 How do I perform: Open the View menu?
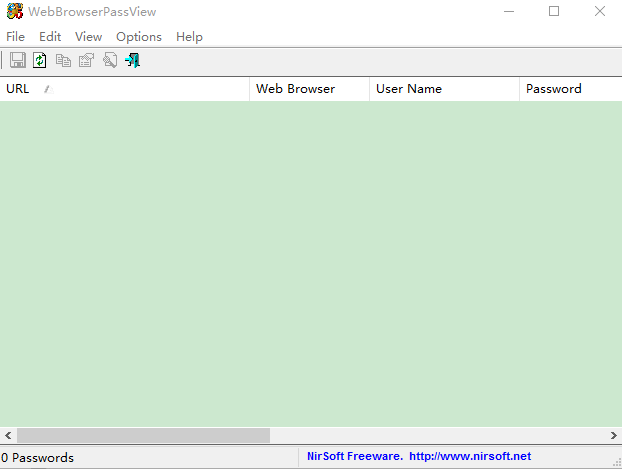click(89, 37)
